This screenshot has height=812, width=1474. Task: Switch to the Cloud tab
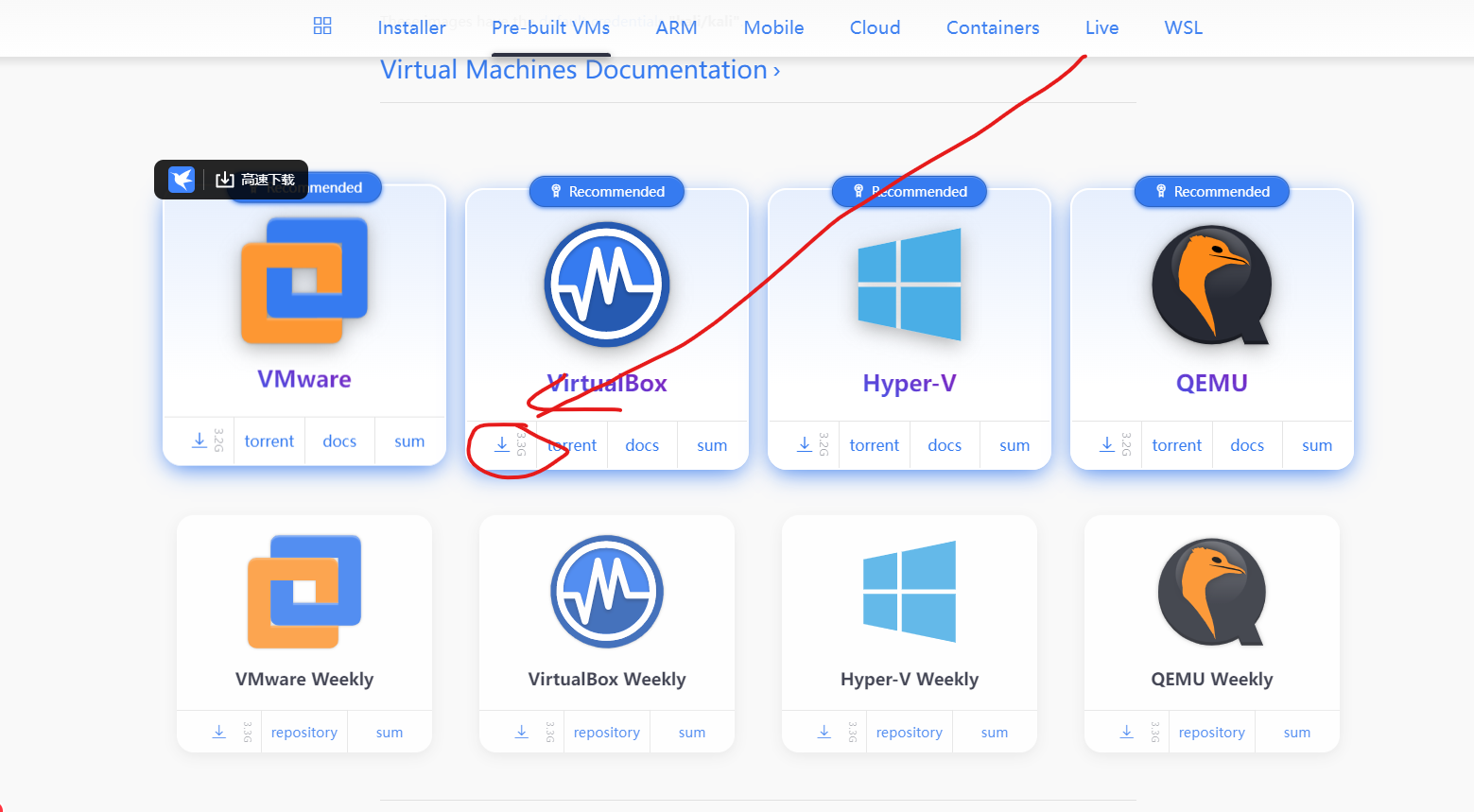pyautogui.click(x=876, y=27)
